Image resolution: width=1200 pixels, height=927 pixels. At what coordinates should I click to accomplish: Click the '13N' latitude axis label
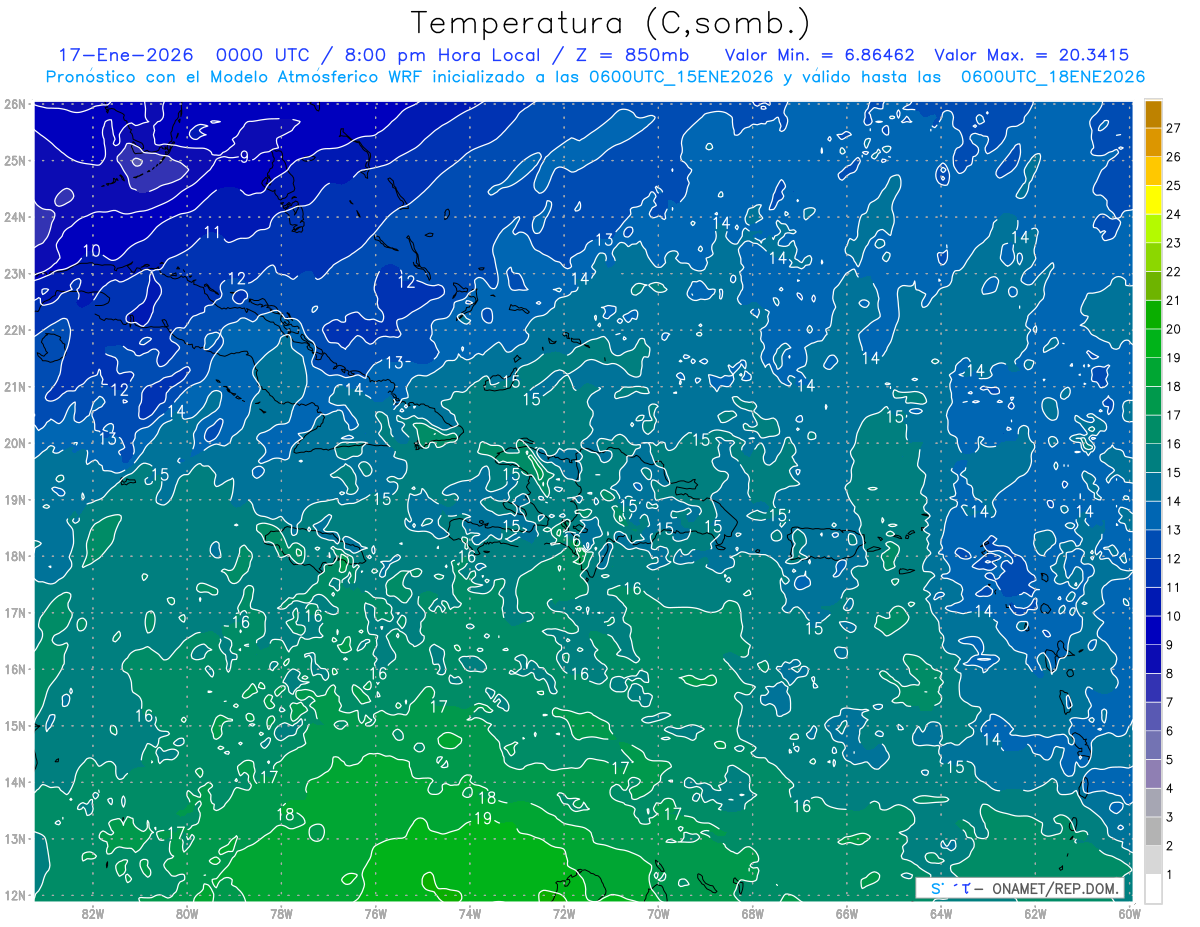tap(14, 838)
